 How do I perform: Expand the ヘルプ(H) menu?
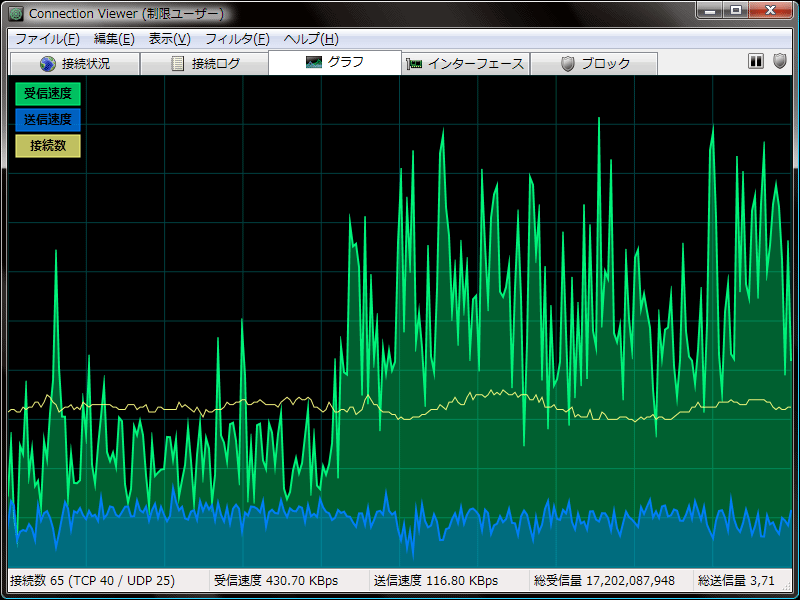(x=311, y=39)
